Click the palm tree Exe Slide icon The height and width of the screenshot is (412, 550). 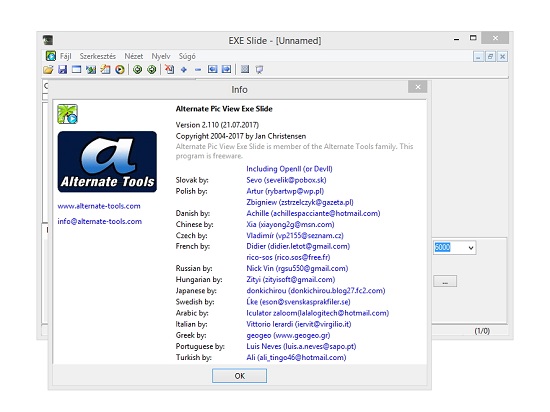pos(67,114)
